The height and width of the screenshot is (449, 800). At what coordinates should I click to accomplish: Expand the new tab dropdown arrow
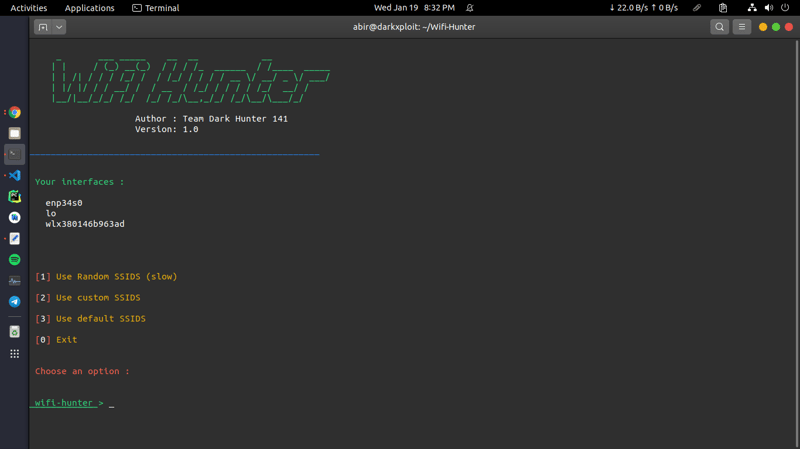tap(60, 27)
